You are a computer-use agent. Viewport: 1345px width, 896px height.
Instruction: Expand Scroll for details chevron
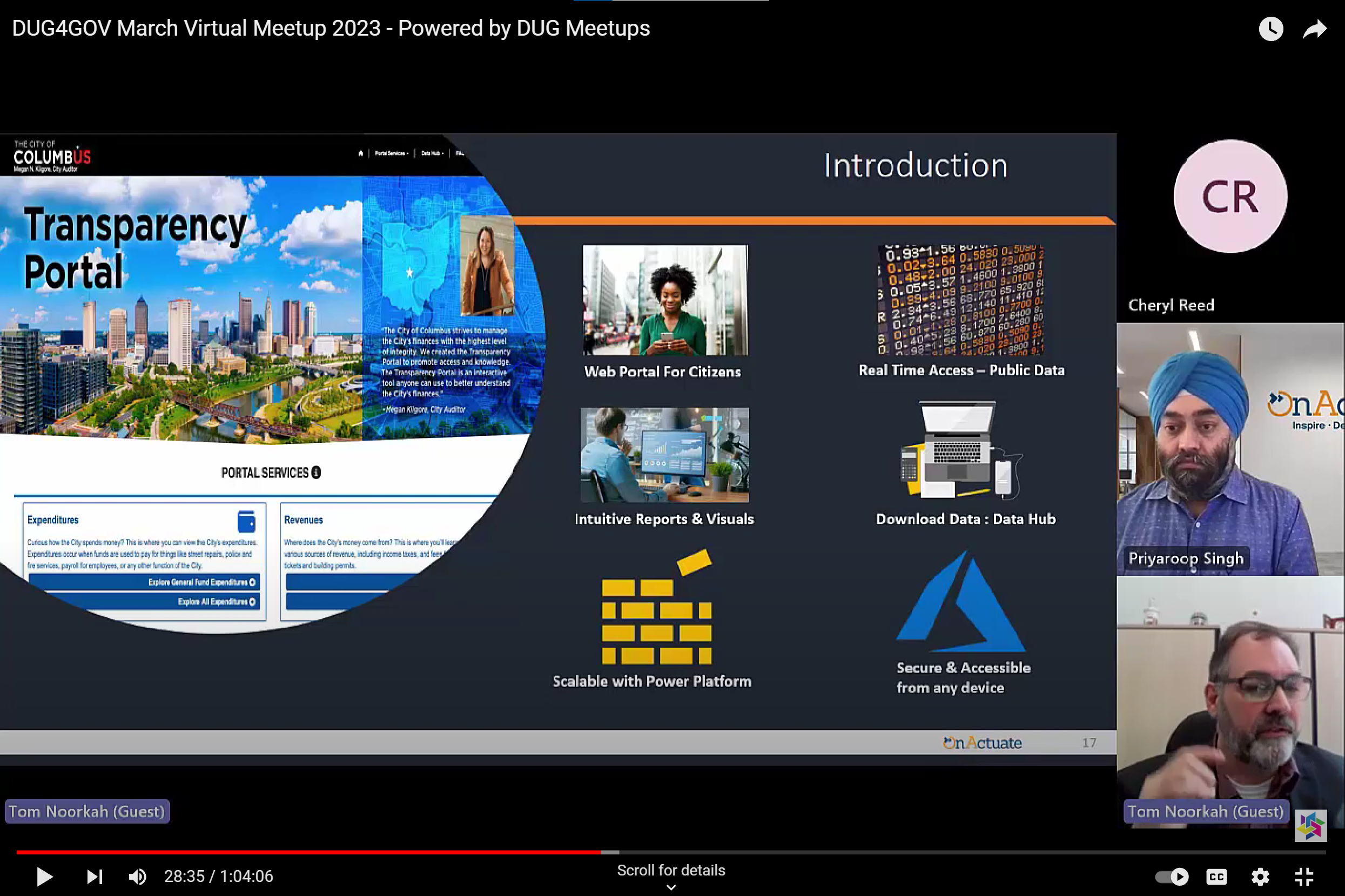tap(671, 887)
